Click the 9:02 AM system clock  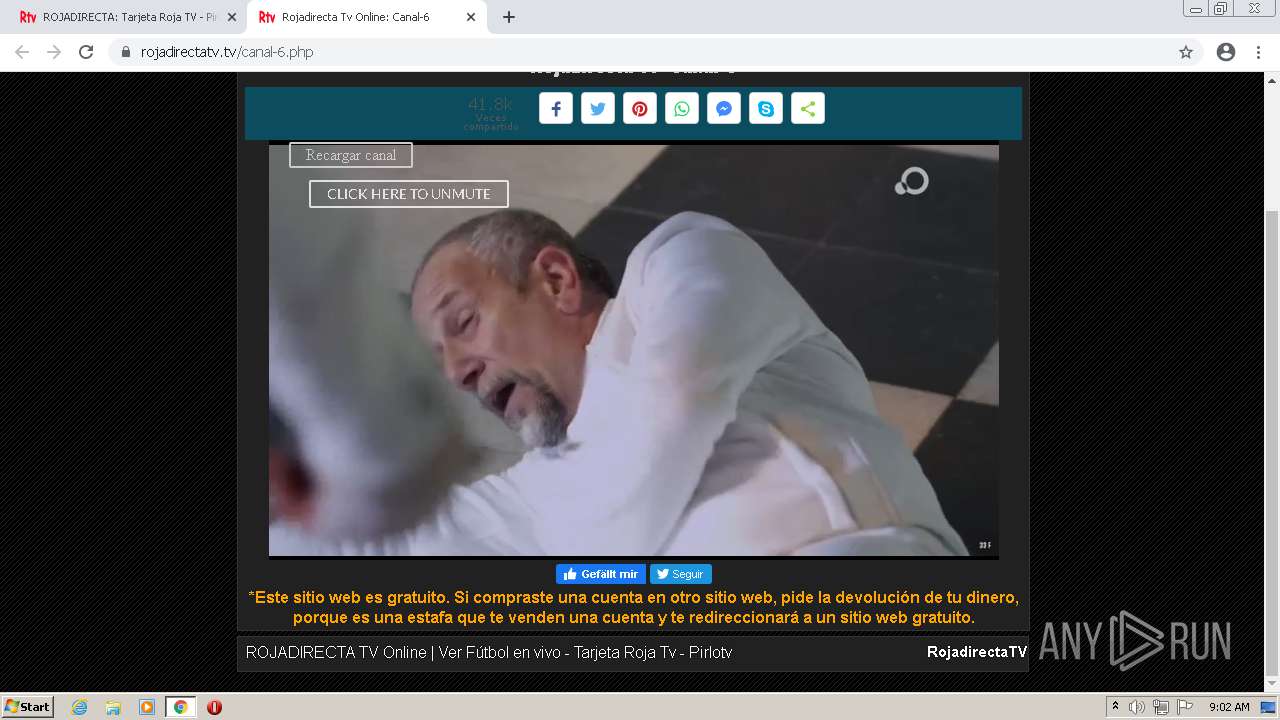[x=1229, y=707]
